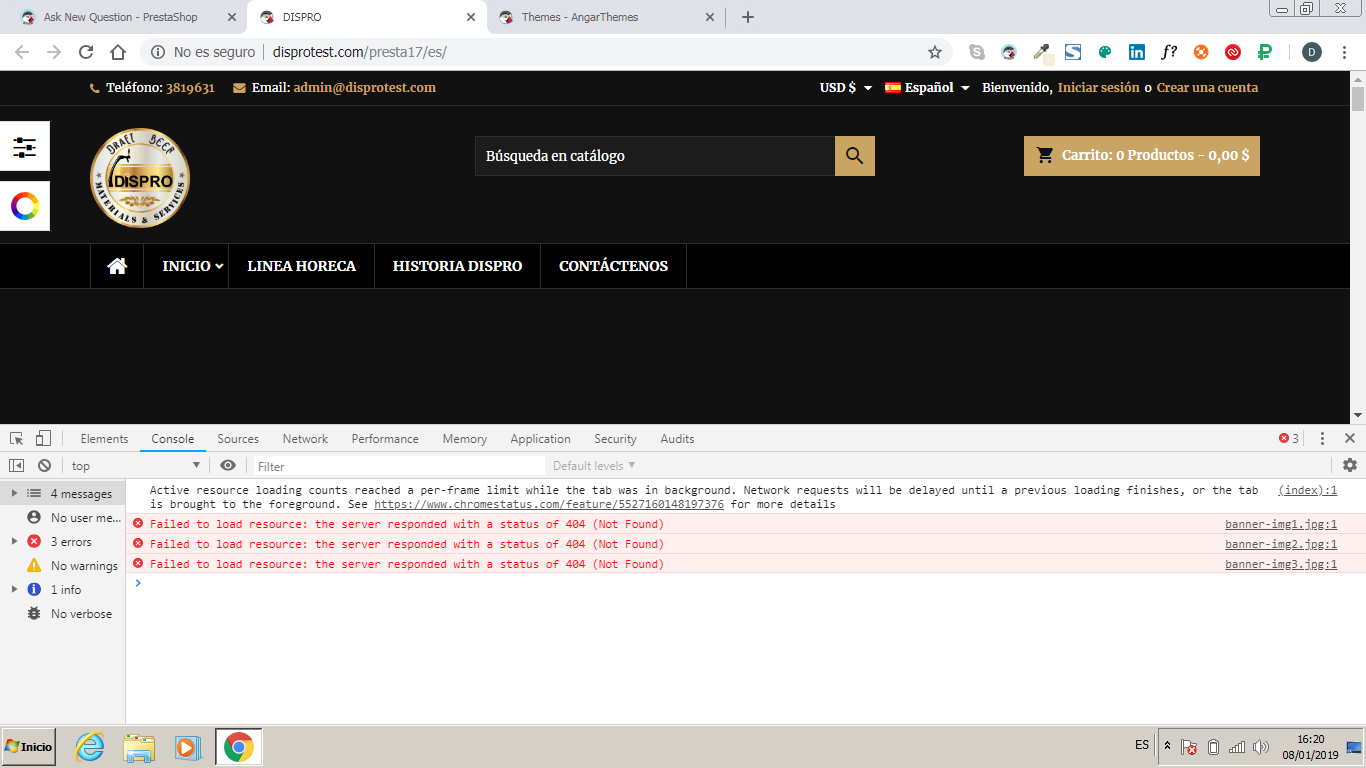Toggle live expression eye icon
The height and width of the screenshot is (768, 1366).
(x=228, y=465)
